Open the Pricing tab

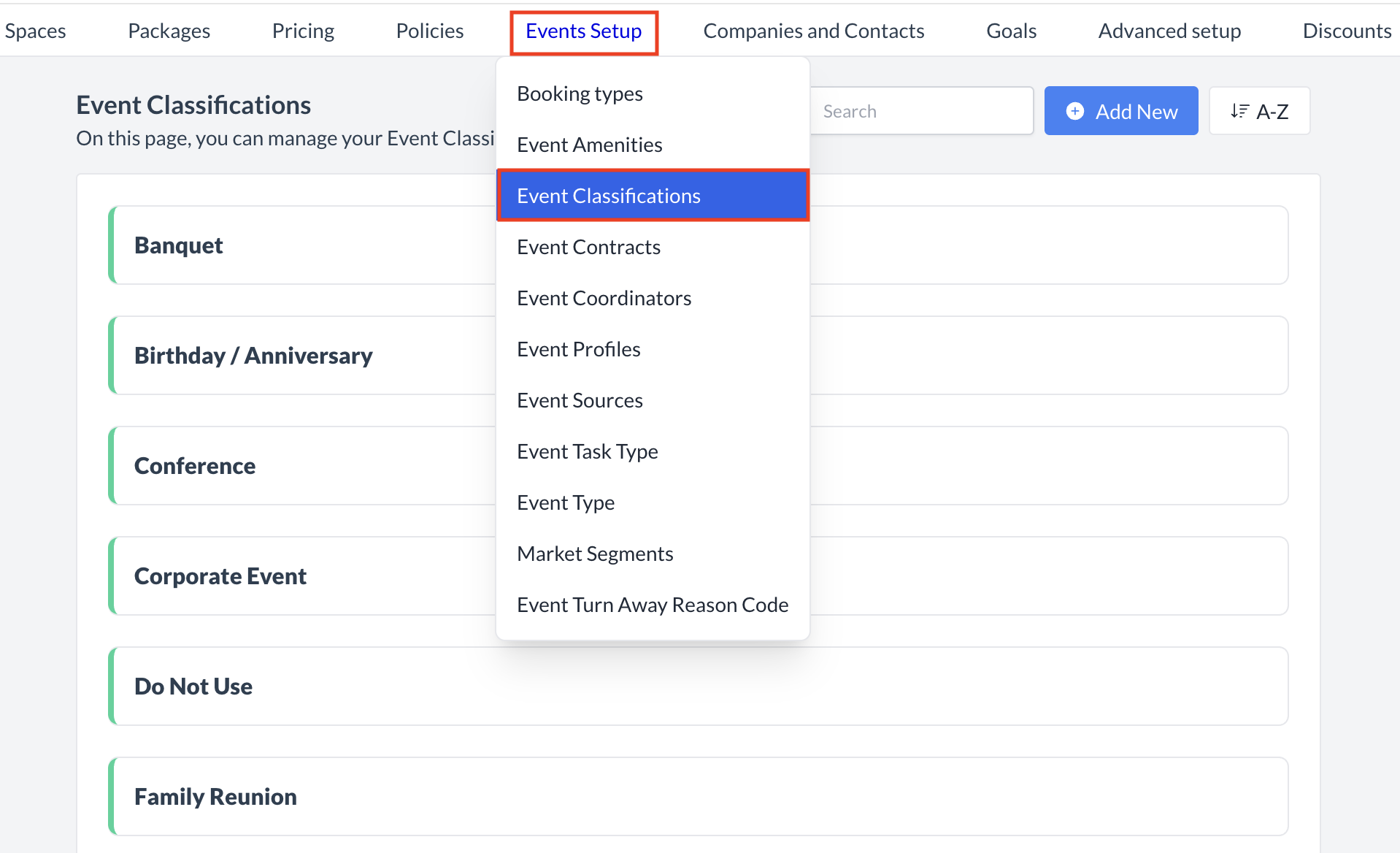coord(303,31)
